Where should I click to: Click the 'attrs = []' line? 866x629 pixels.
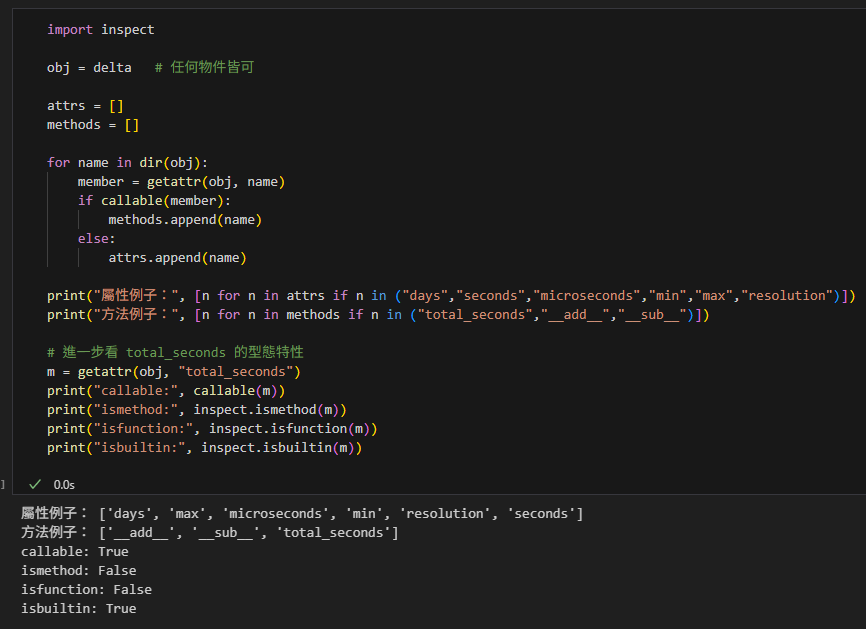(x=85, y=105)
